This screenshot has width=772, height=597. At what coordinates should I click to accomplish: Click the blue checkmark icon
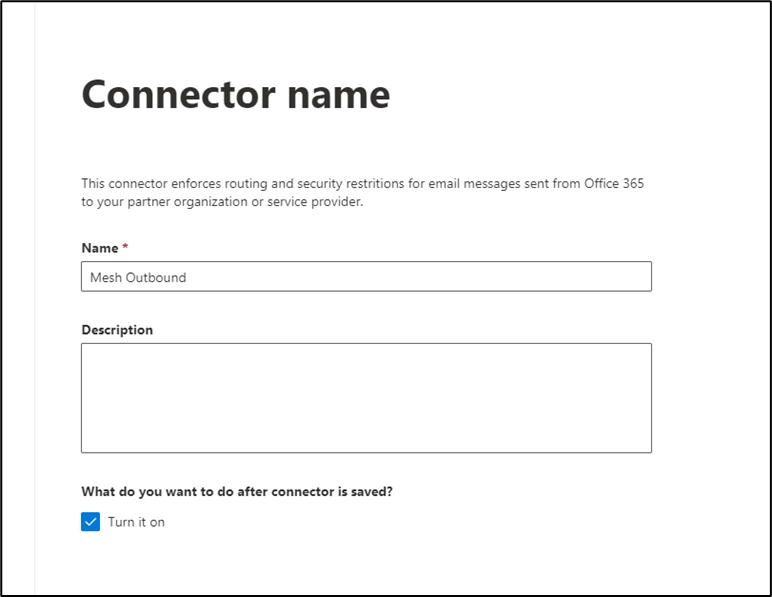(91, 522)
